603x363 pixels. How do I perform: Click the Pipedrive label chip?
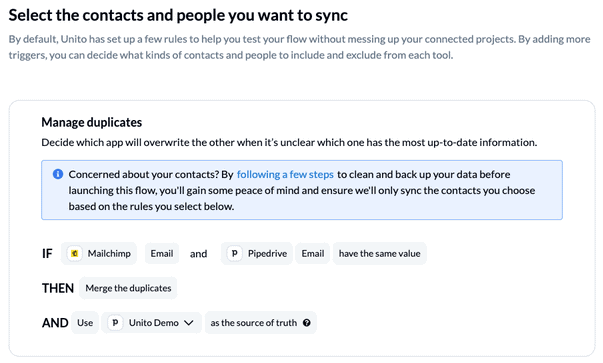click(x=257, y=254)
